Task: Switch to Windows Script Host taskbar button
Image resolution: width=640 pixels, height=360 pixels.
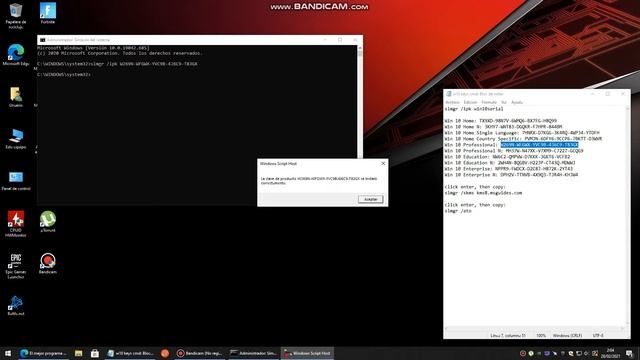Action: point(307,353)
